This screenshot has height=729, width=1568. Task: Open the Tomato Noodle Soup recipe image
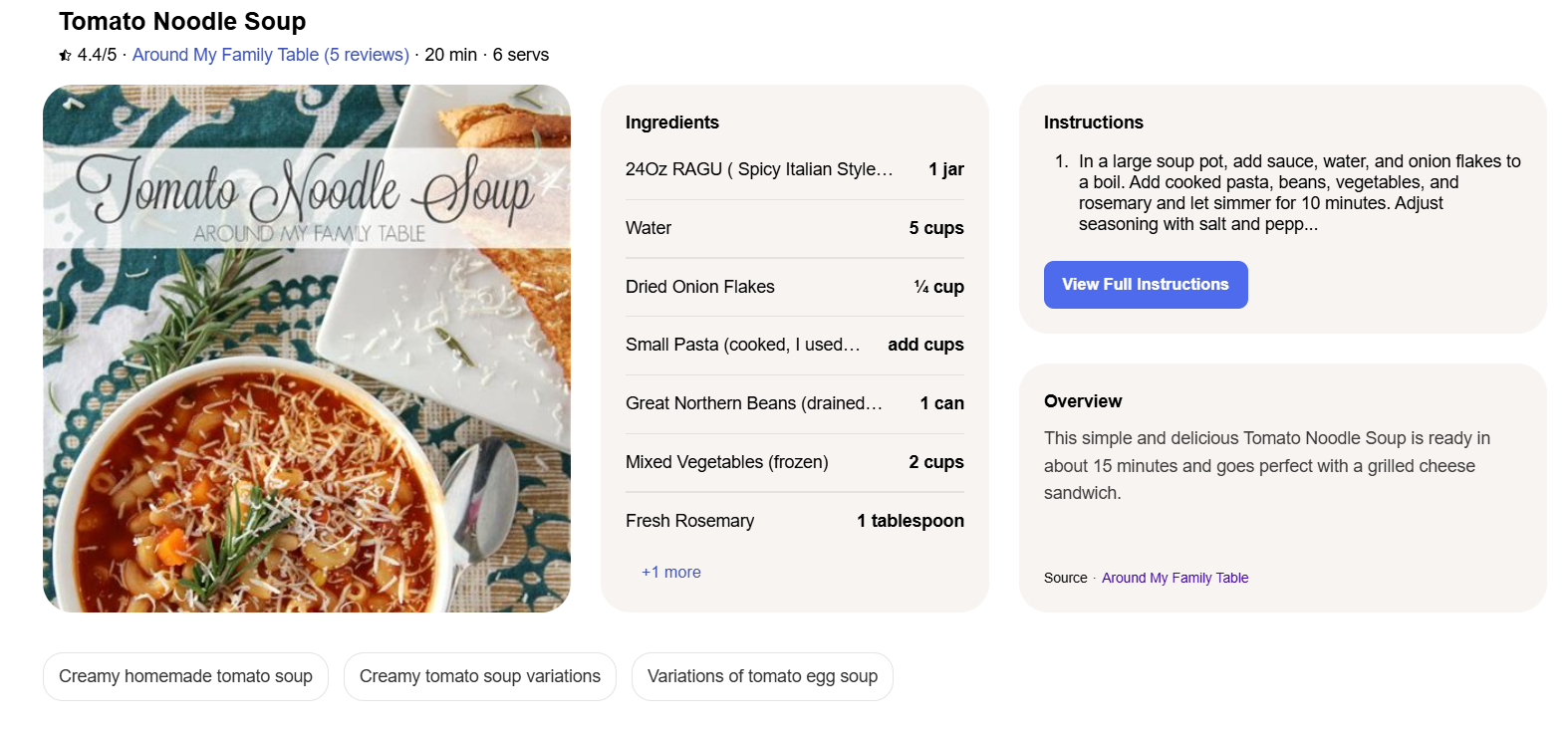point(307,349)
